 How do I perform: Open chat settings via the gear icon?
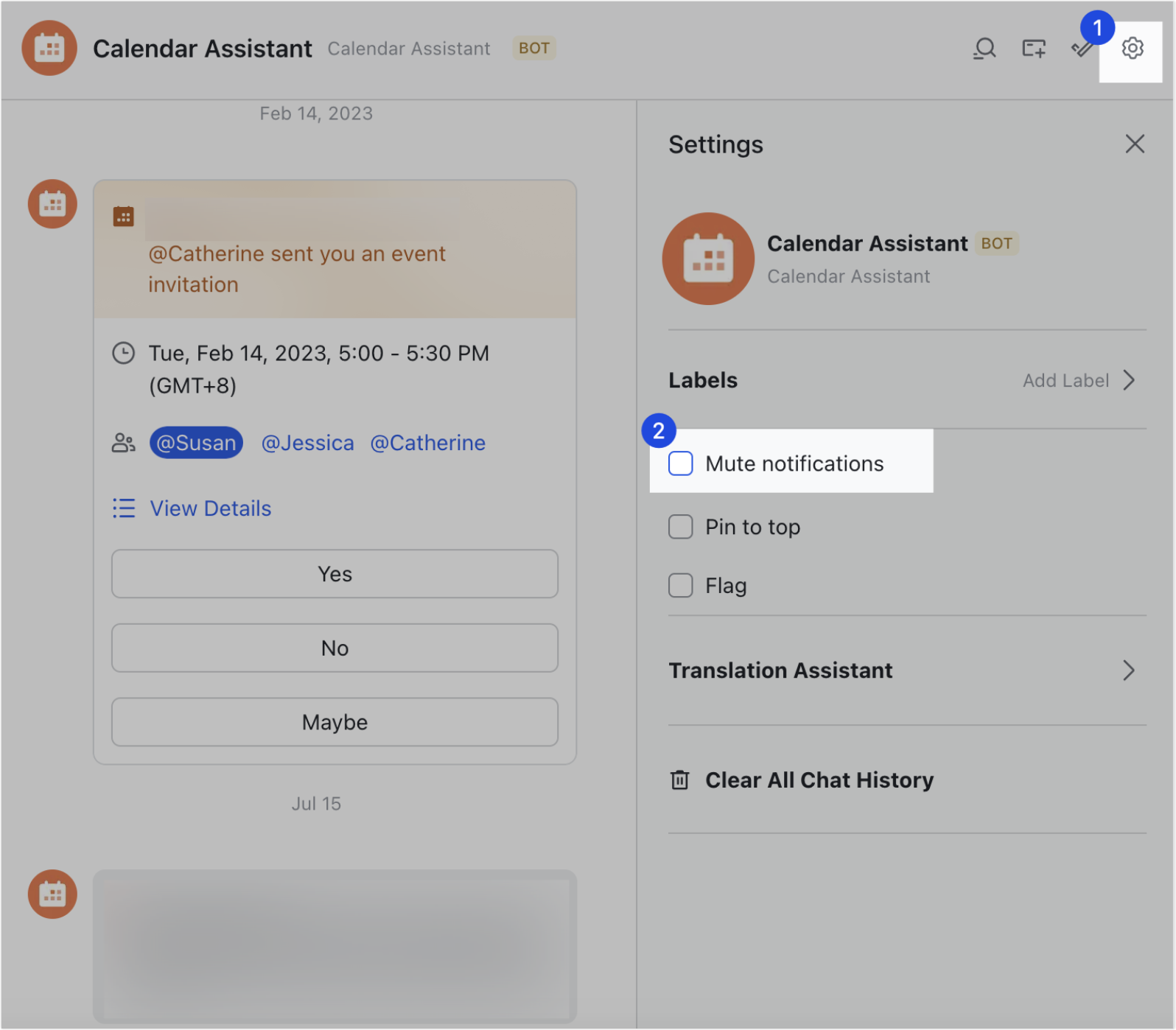click(1133, 49)
